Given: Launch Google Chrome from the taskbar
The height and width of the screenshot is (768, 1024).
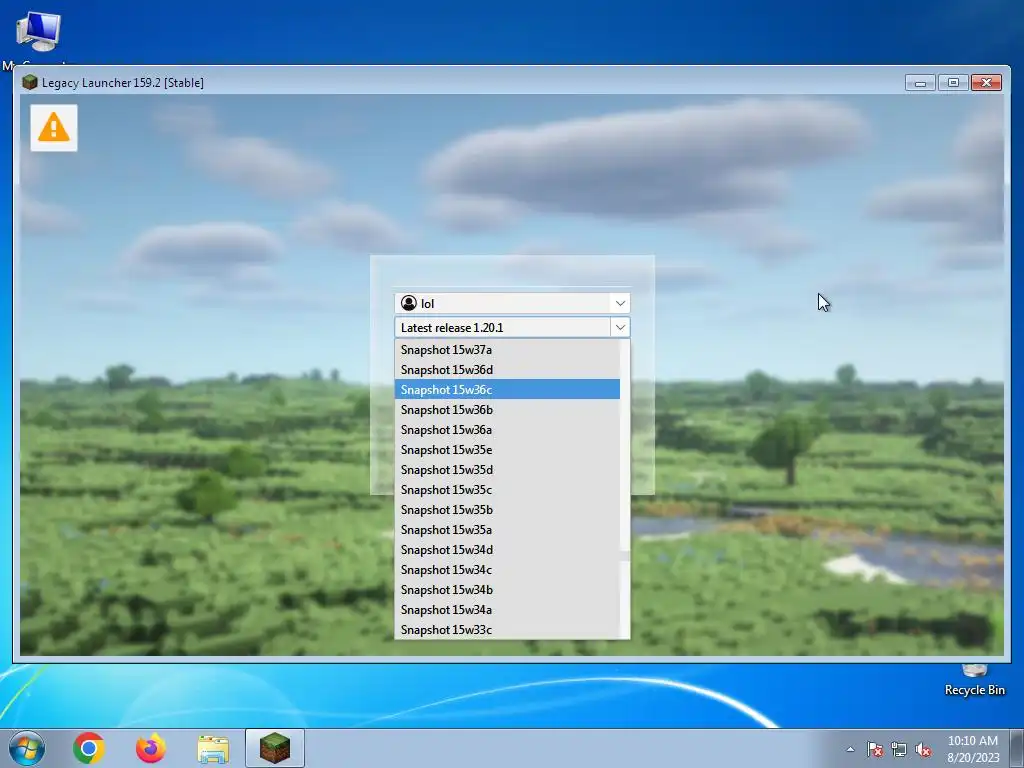Looking at the screenshot, I should pos(89,748).
